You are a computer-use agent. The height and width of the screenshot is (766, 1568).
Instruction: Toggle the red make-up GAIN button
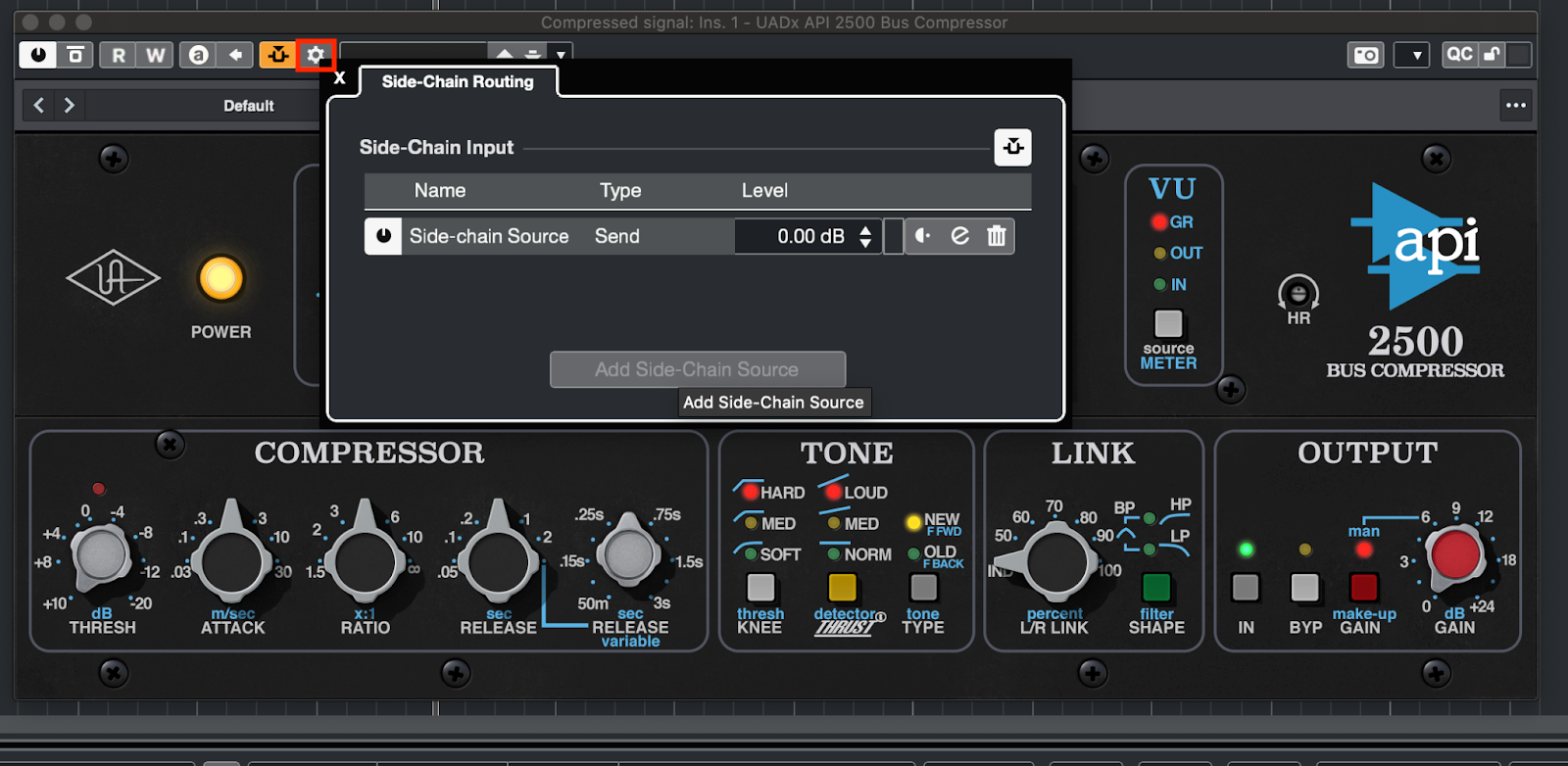click(1363, 587)
